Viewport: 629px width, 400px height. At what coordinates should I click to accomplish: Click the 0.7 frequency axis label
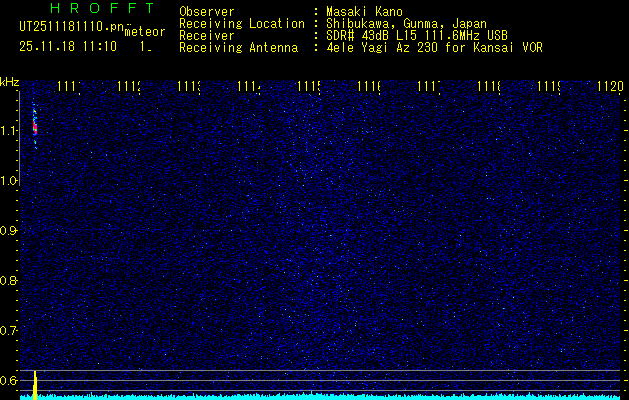(x=9, y=331)
